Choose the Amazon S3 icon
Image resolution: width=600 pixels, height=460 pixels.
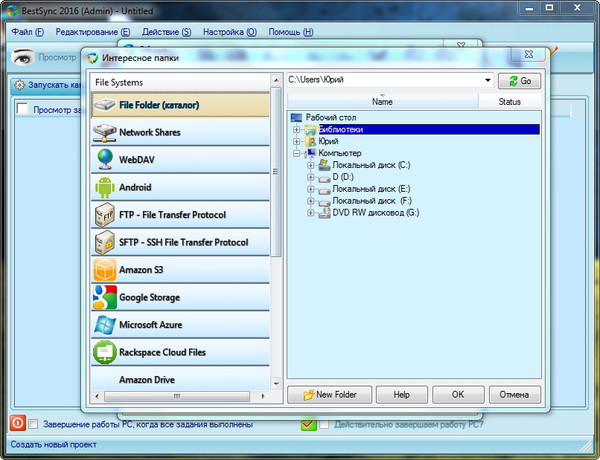point(104,270)
